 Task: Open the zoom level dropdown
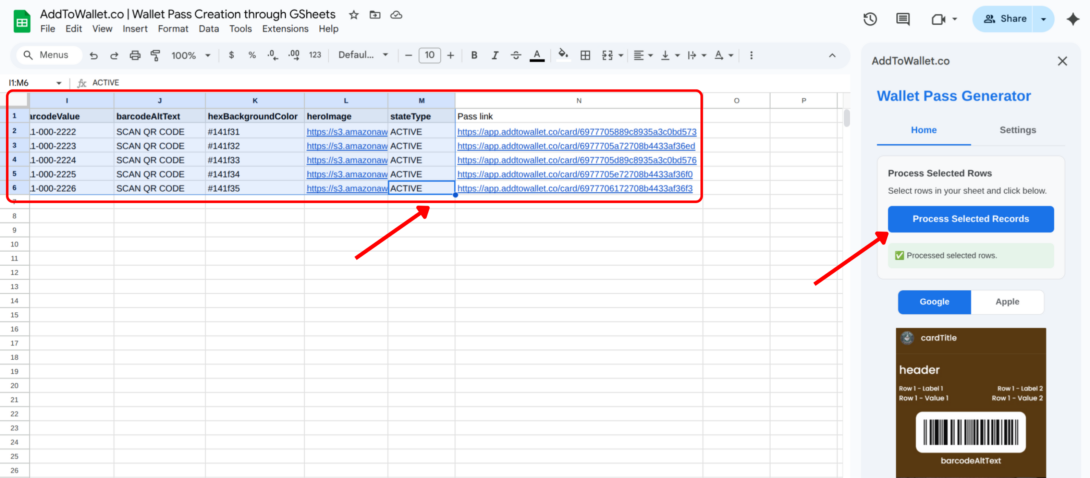[x=189, y=56]
